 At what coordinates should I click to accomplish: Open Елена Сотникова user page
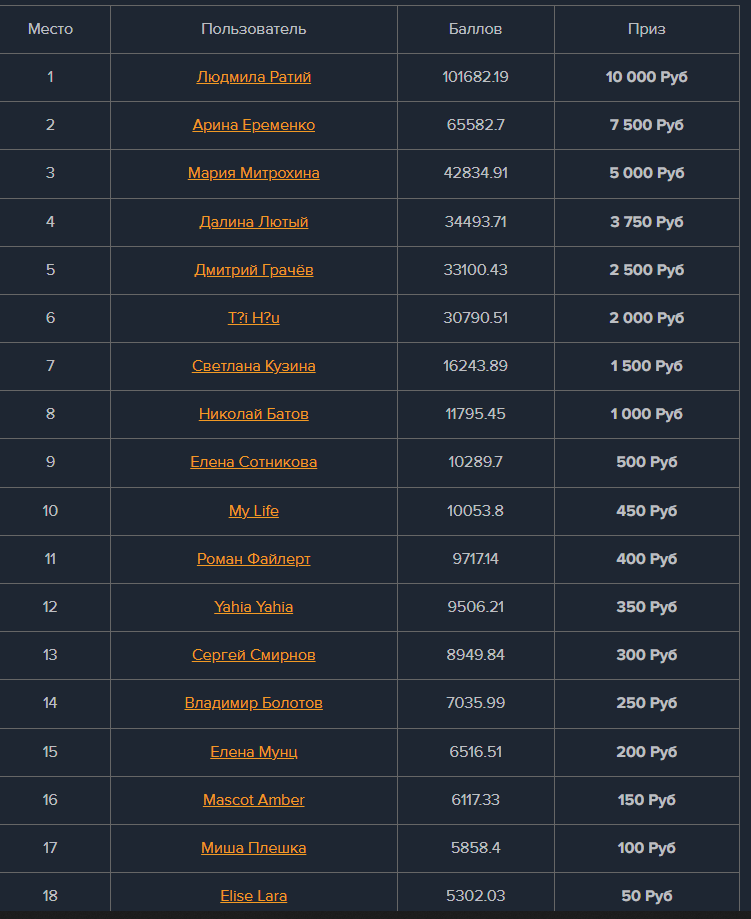coord(254,462)
